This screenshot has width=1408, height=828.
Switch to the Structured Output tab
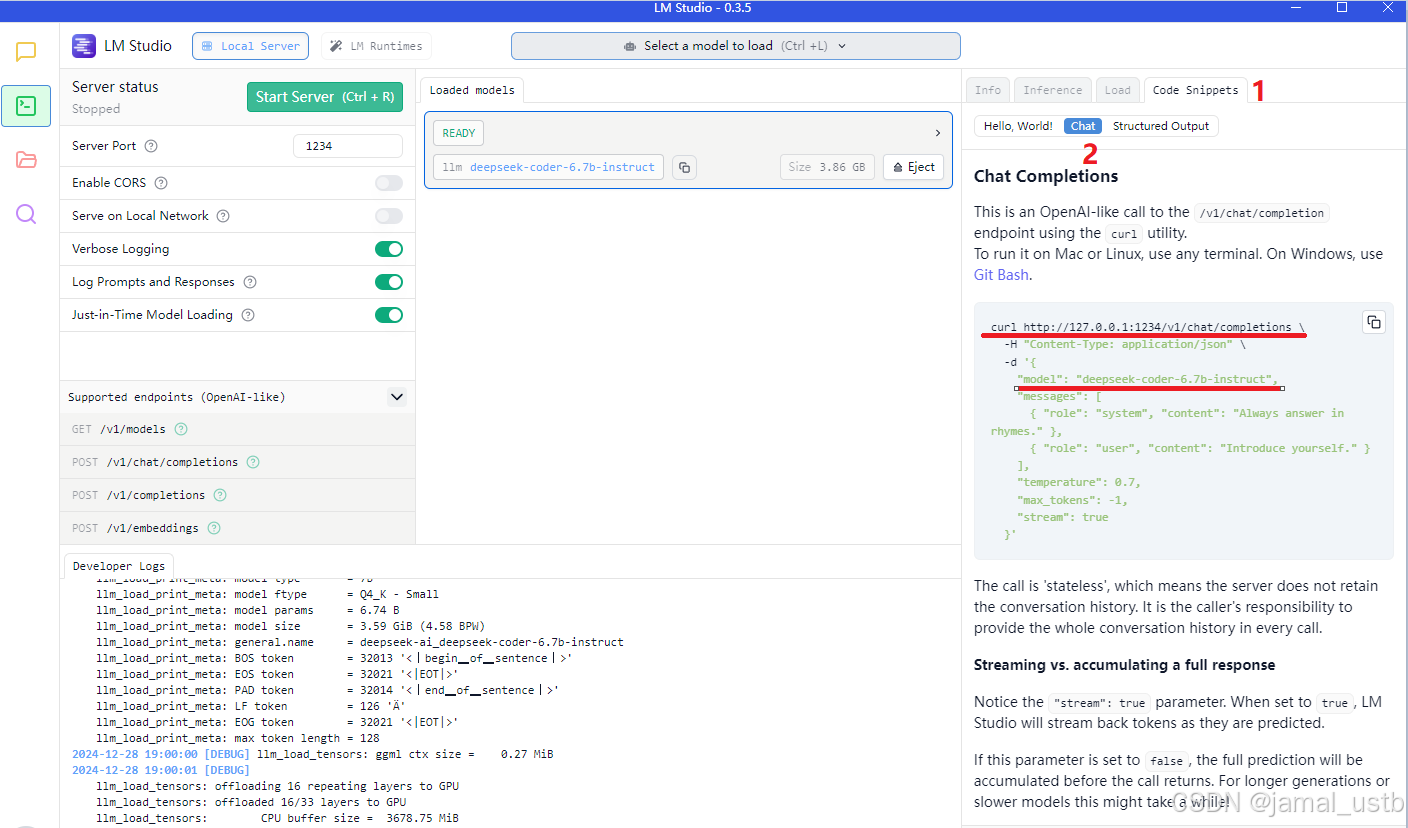(1160, 125)
